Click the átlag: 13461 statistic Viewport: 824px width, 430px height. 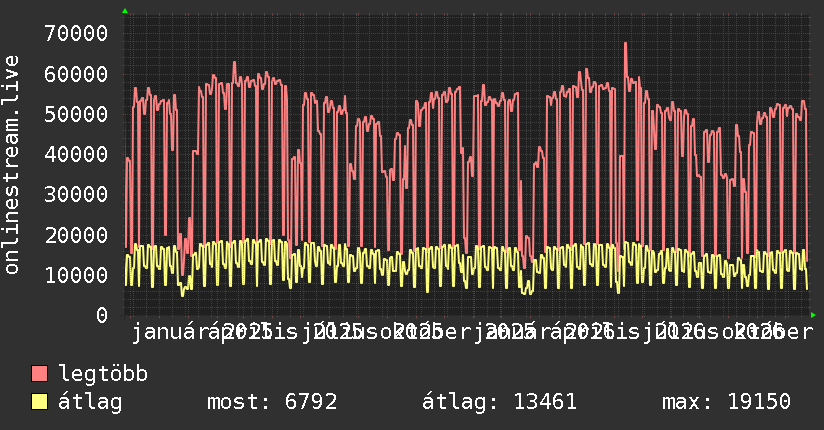click(499, 402)
